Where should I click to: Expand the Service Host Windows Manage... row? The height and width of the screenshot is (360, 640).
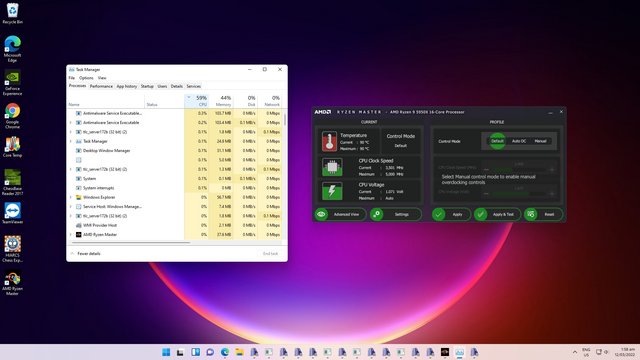click(71, 207)
